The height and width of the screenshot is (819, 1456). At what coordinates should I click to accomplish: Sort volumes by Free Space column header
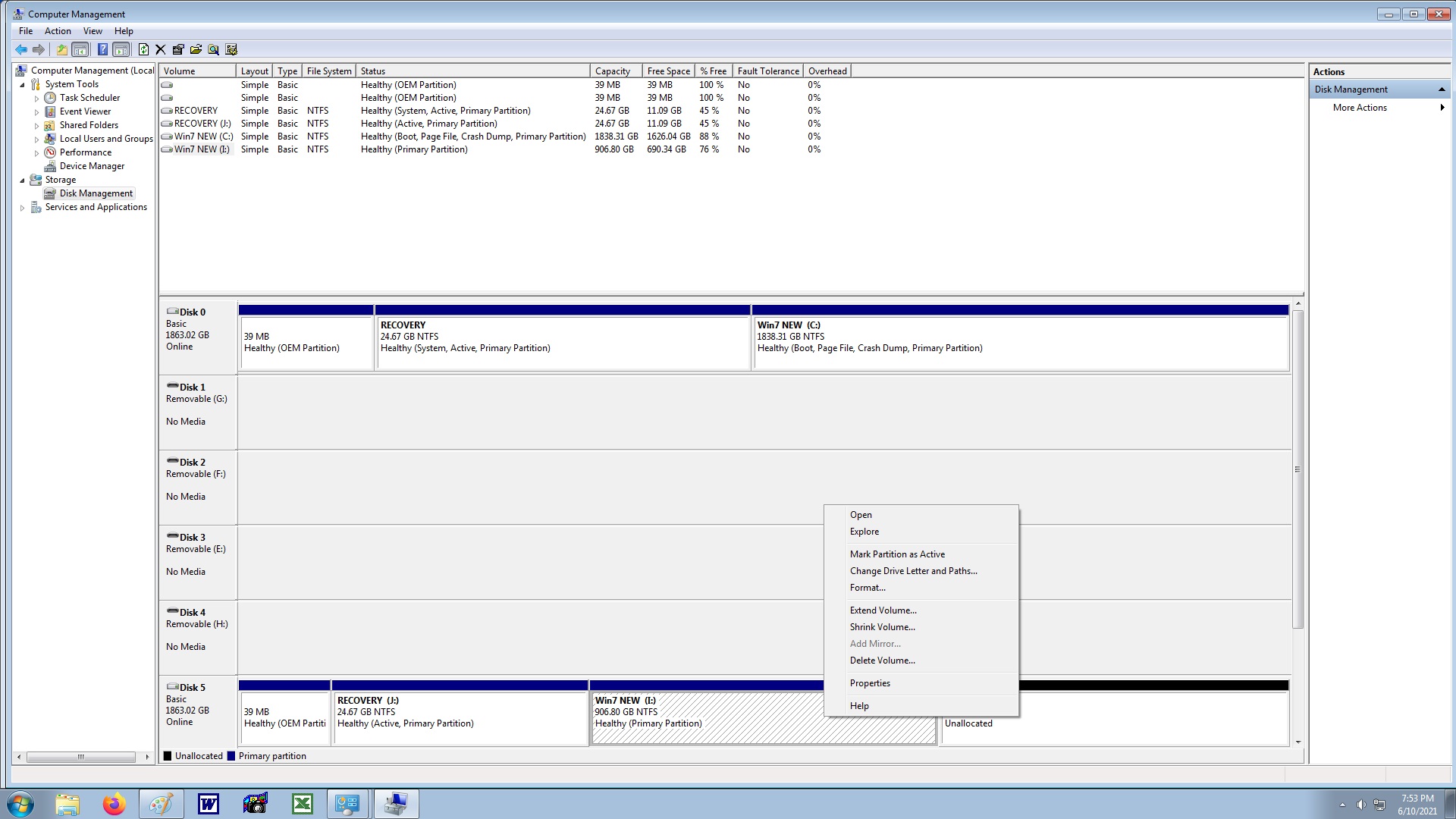click(668, 71)
